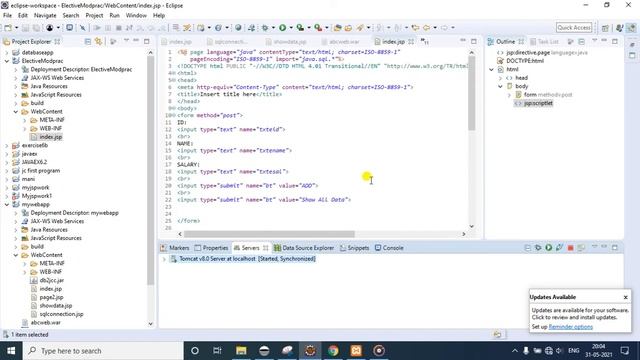The height and width of the screenshot is (360, 640).
Task: Collapse the ElectiveModprac project
Action: 7,61
